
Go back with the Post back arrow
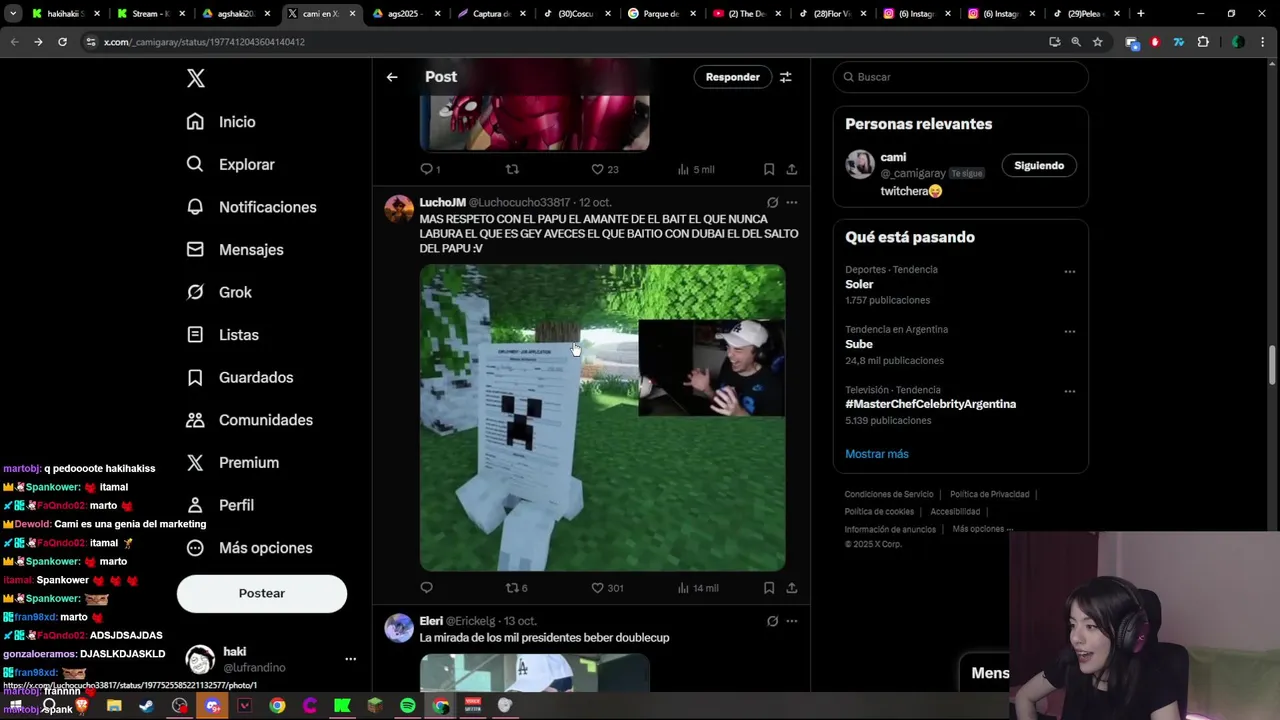point(392,77)
